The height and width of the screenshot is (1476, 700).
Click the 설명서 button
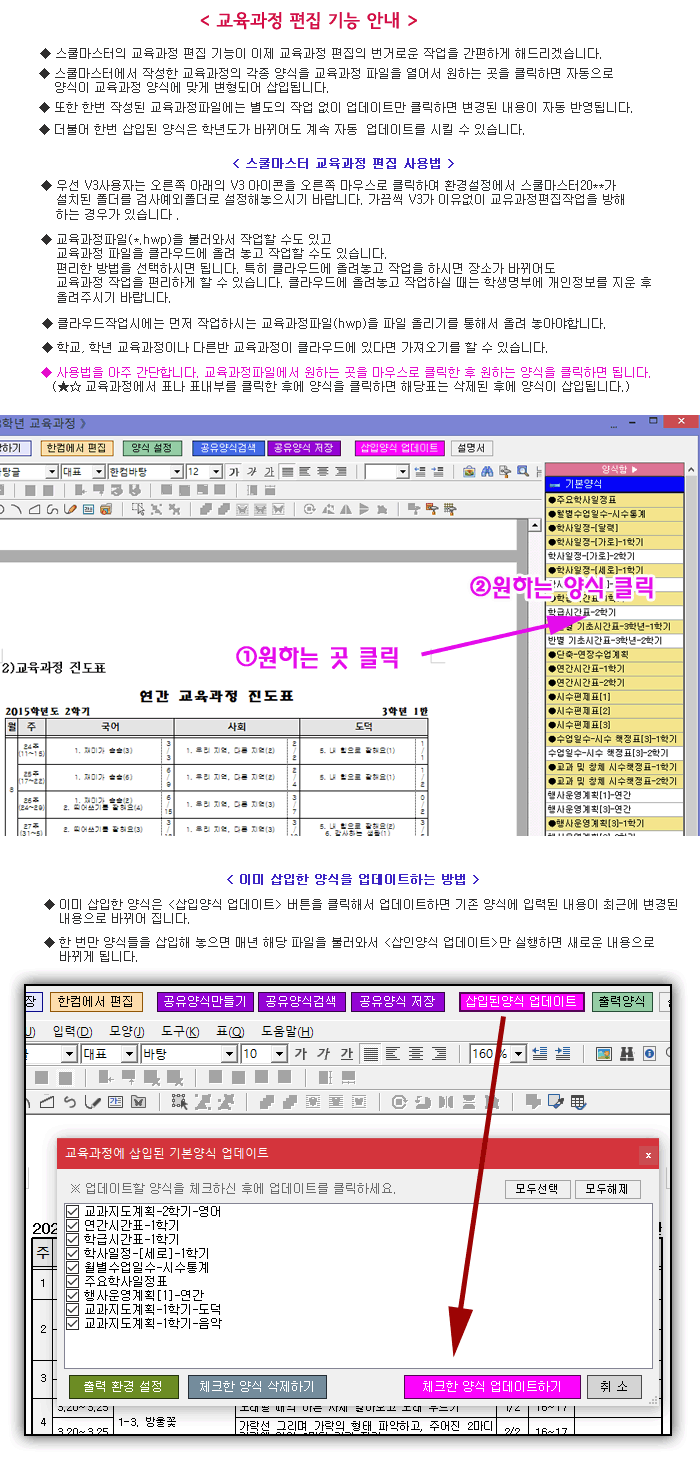tap(470, 448)
